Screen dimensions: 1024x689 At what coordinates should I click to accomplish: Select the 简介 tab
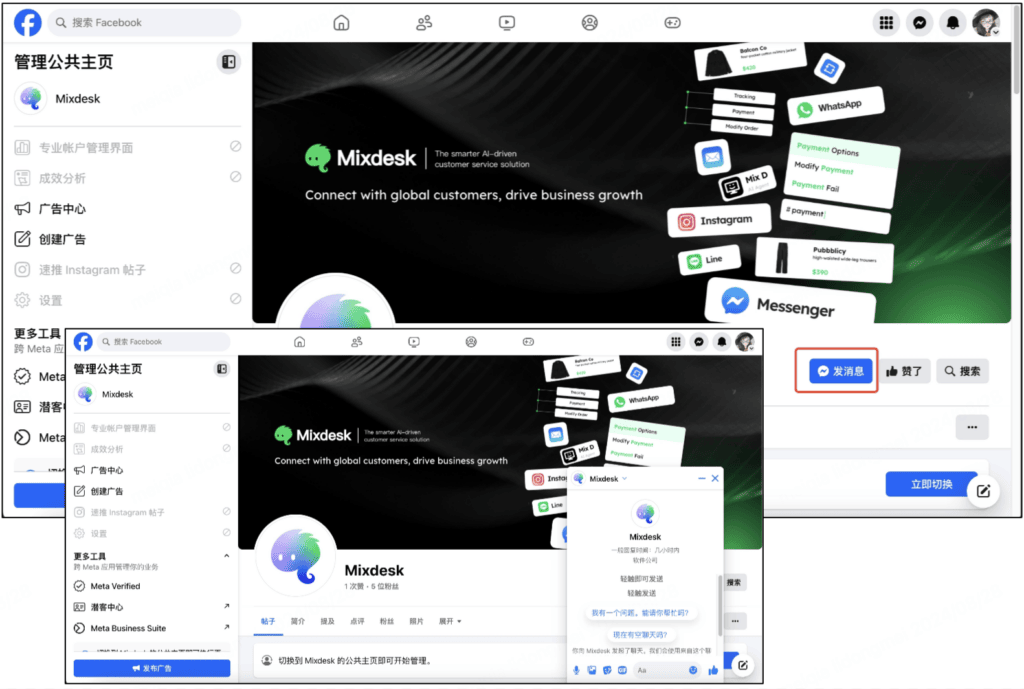point(298,621)
